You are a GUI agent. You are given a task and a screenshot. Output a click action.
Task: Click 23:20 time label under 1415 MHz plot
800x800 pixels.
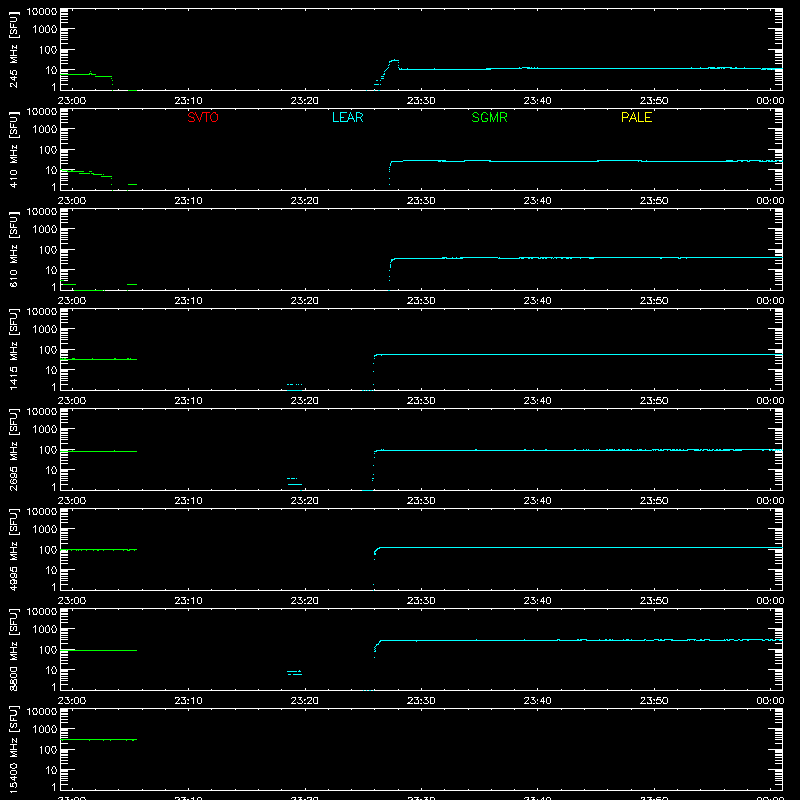pyautogui.click(x=305, y=401)
